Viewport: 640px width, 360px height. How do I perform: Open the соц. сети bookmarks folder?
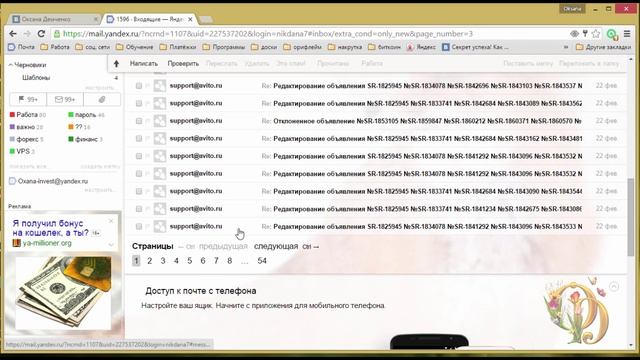click(x=93, y=47)
